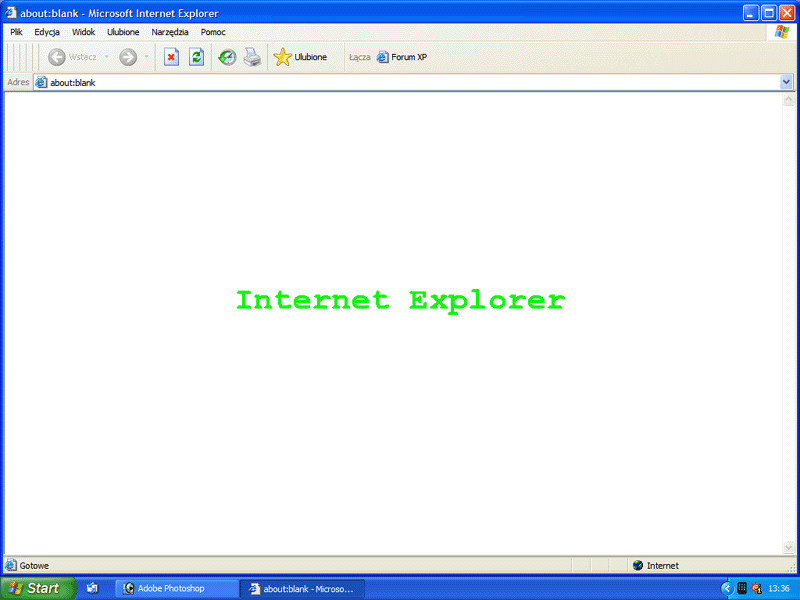Open the Narzędzia menu
This screenshot has width=800, height=600.
pos(170,32)
